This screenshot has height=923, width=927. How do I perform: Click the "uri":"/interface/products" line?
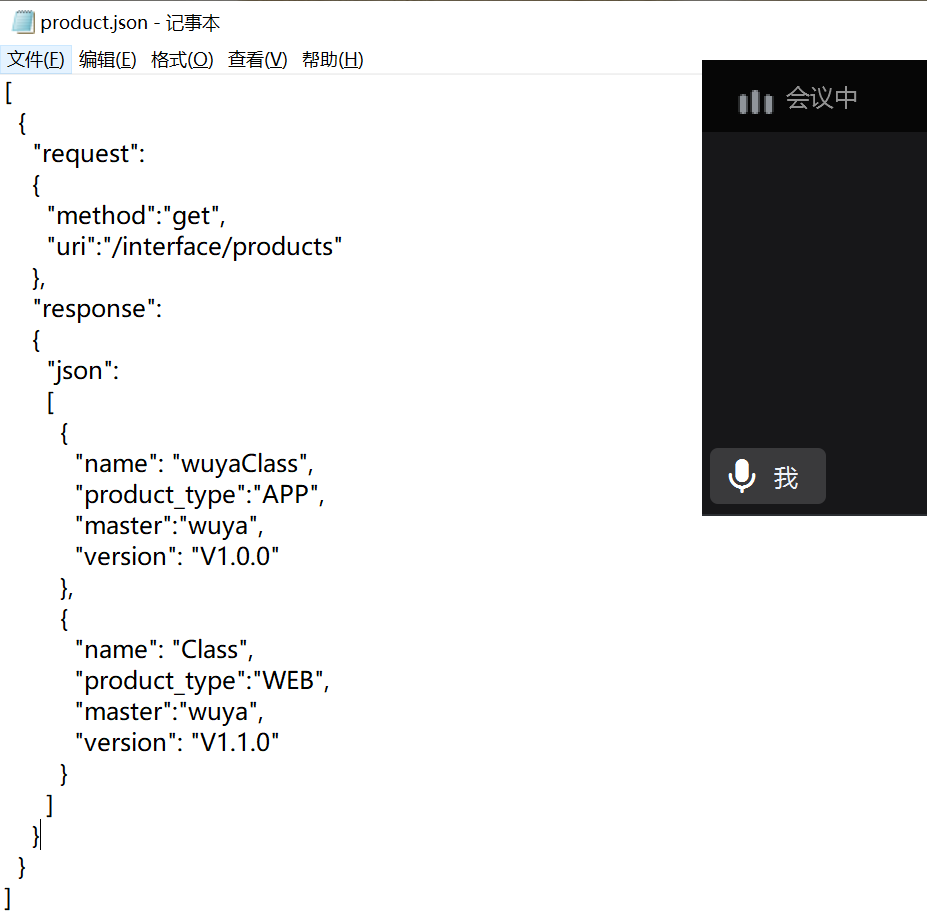click(195, 247)
